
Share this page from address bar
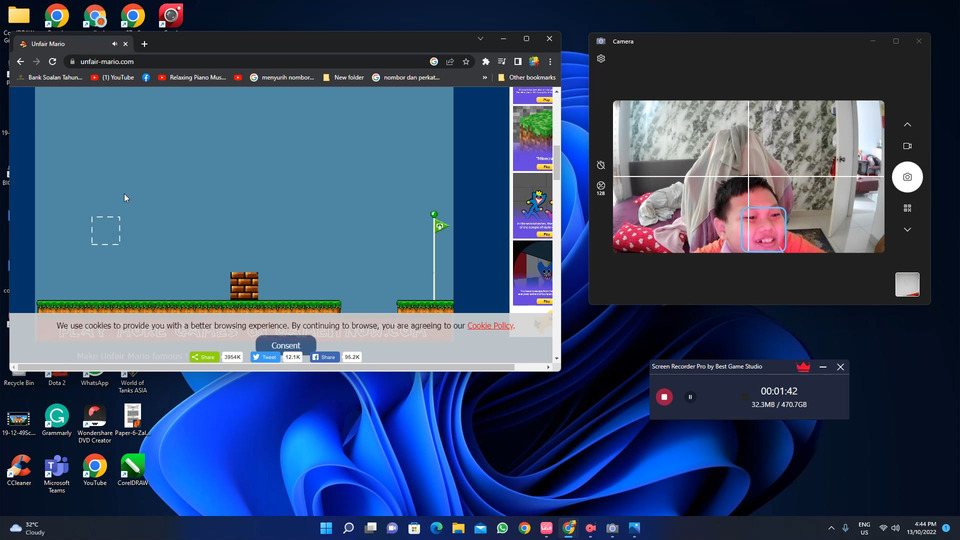[450, 61]
